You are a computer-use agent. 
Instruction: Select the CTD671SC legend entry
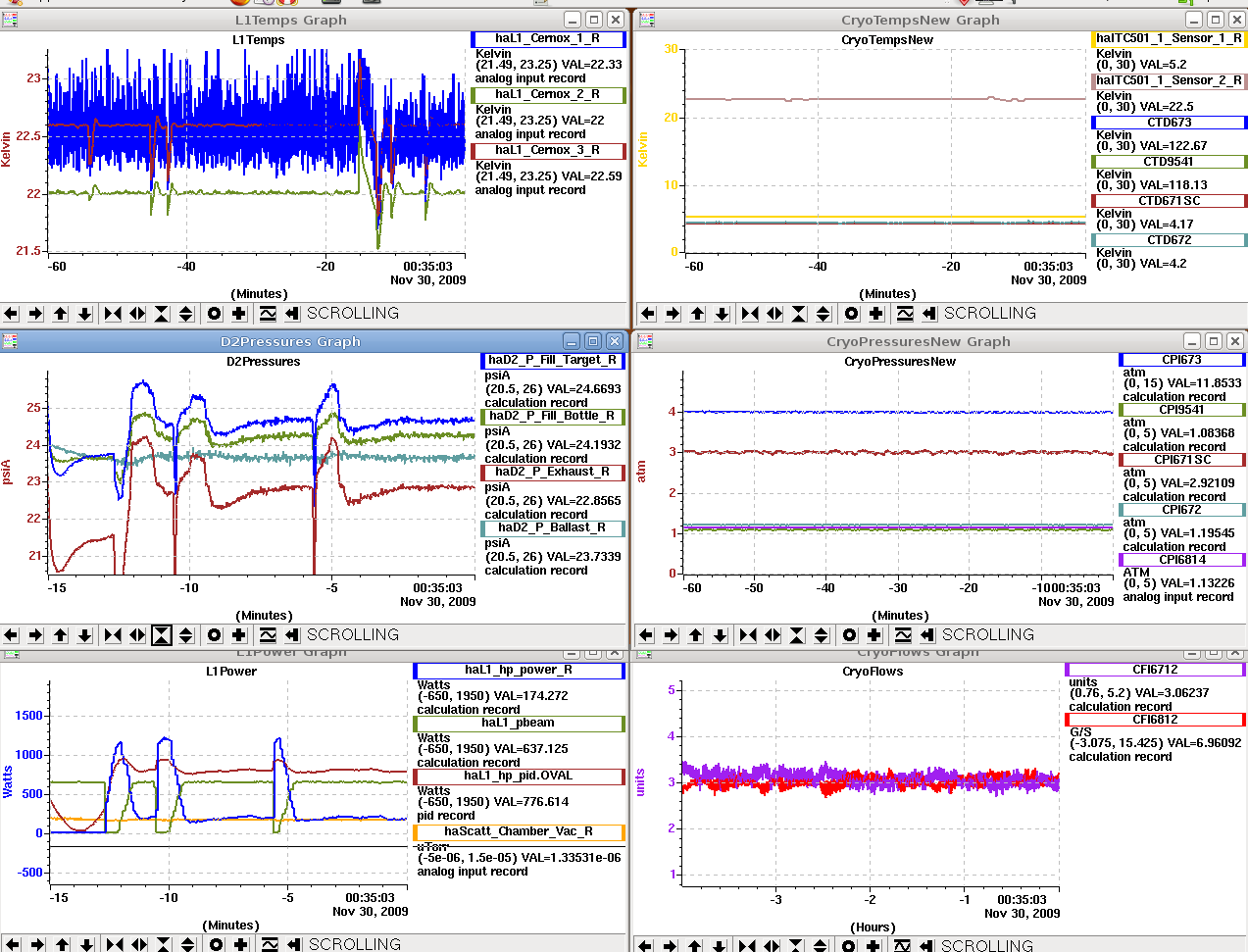click(x=1169, y=201)
